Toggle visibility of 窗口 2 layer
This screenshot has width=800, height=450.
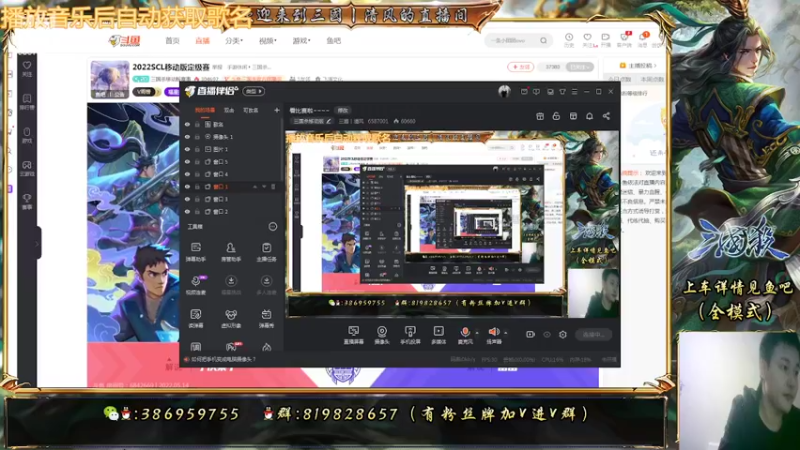click(187, 211)
